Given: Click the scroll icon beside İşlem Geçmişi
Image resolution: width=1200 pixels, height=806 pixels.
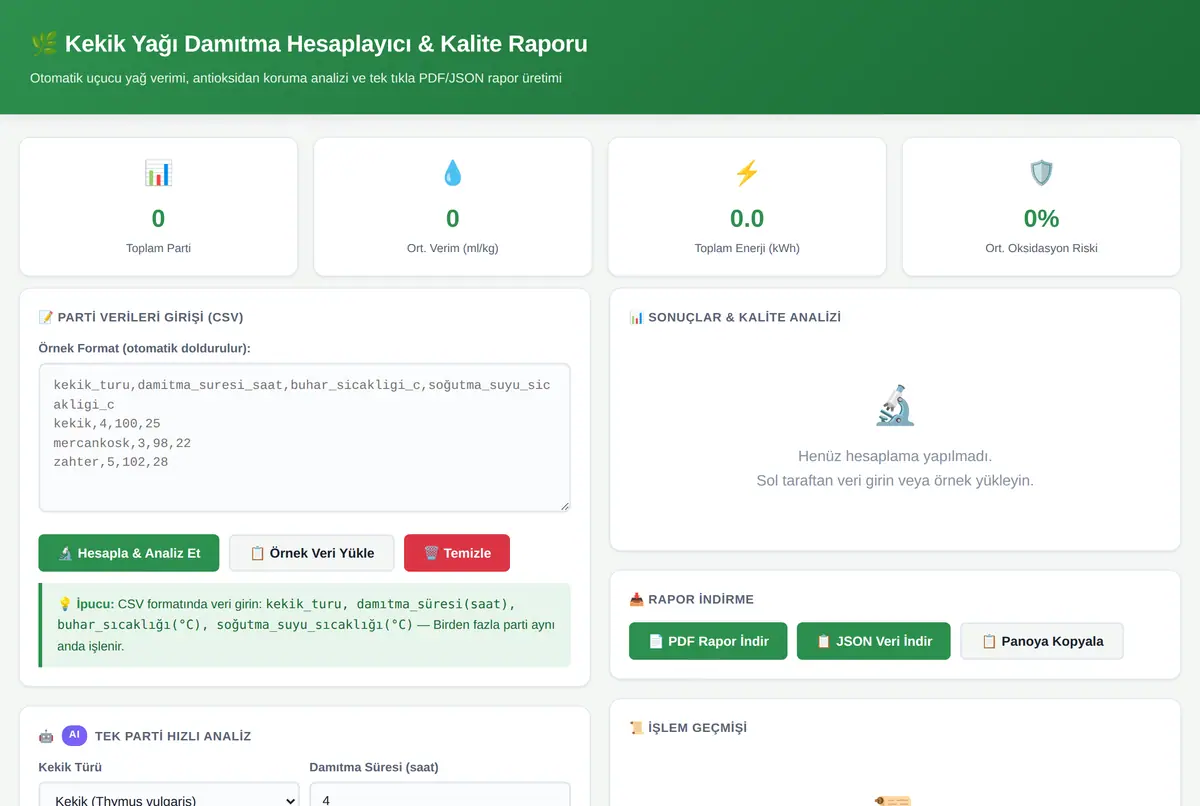Looking at the screenshot, I should [x=637, y=727].
